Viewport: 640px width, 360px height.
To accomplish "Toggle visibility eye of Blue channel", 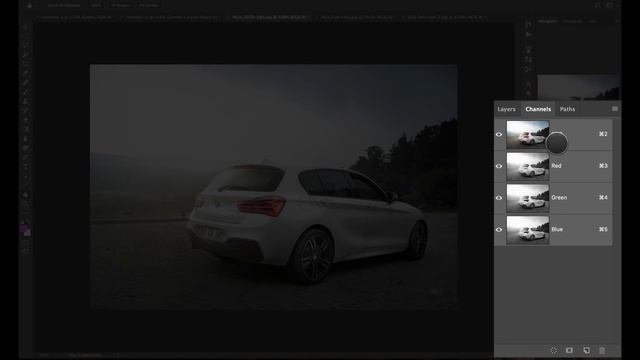I will 499,230.
